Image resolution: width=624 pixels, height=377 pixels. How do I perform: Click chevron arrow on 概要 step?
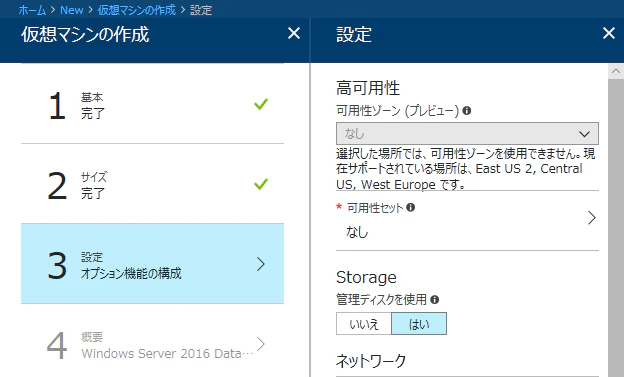click(x=261, y=344)
